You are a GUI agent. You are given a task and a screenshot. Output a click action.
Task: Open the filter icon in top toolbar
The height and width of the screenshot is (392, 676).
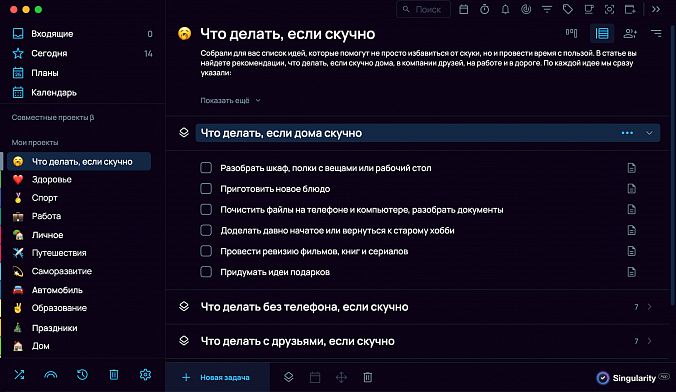547,9
